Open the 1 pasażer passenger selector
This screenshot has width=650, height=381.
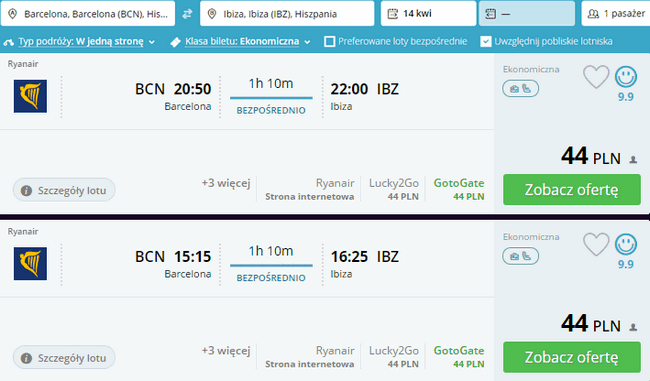(x=616, y=14)
